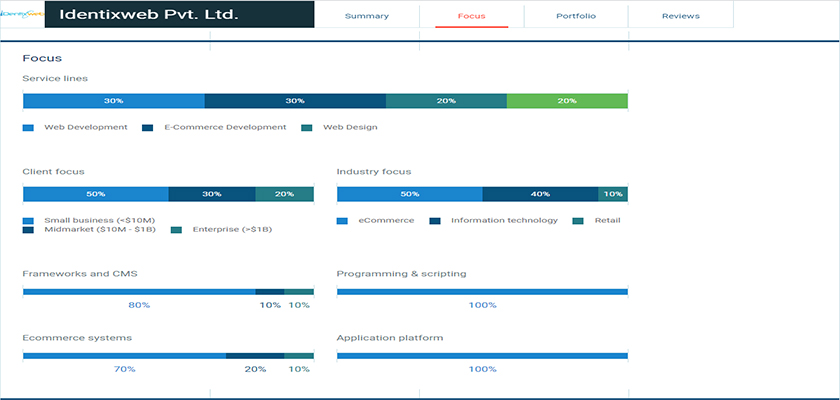Click the Ecommerce systems heading
Image resolution: width=840 pixels, height=400 pixels.
click(77, 338)
